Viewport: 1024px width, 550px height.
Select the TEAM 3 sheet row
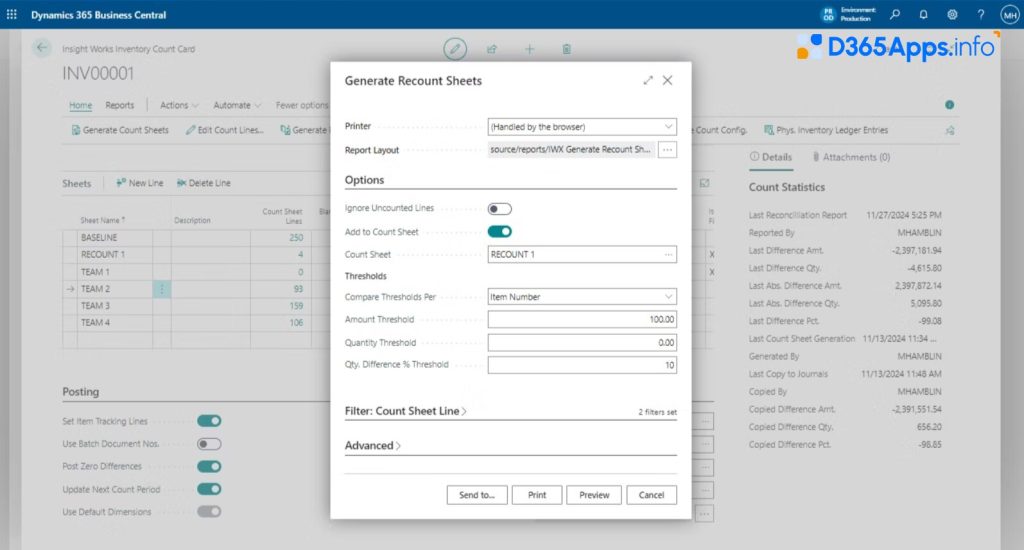[x=95, y=306]
